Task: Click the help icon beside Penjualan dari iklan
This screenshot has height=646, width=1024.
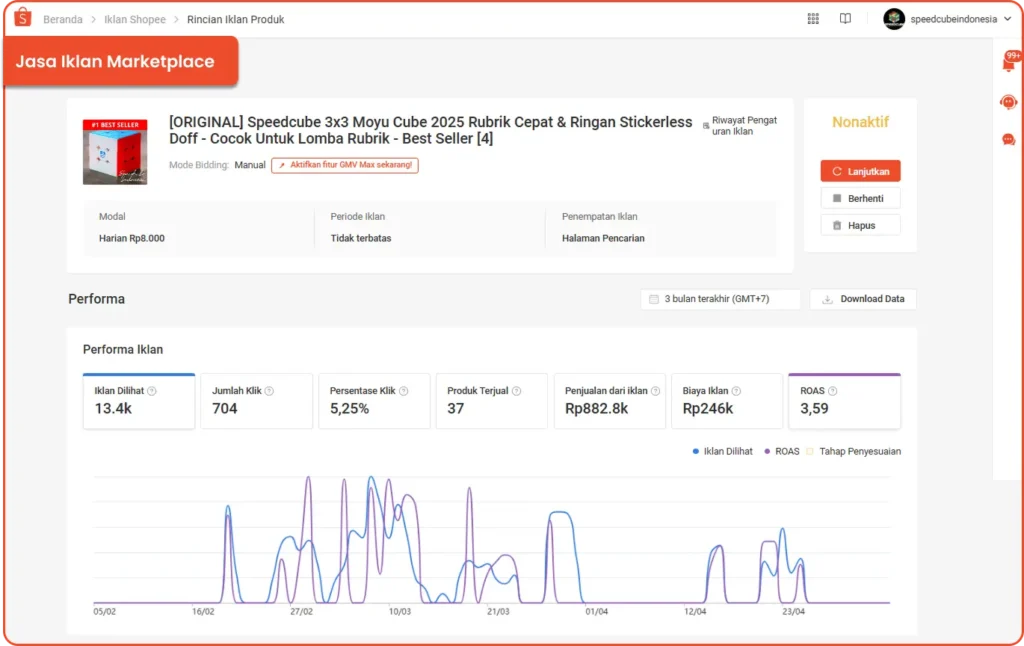Action: 656,391
